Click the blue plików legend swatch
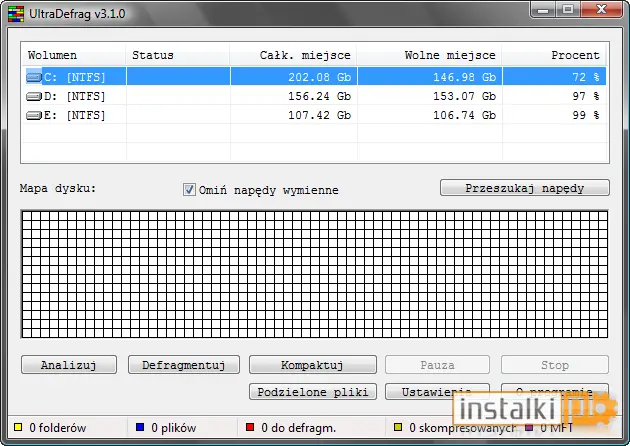630x446 pixels. 140,427
